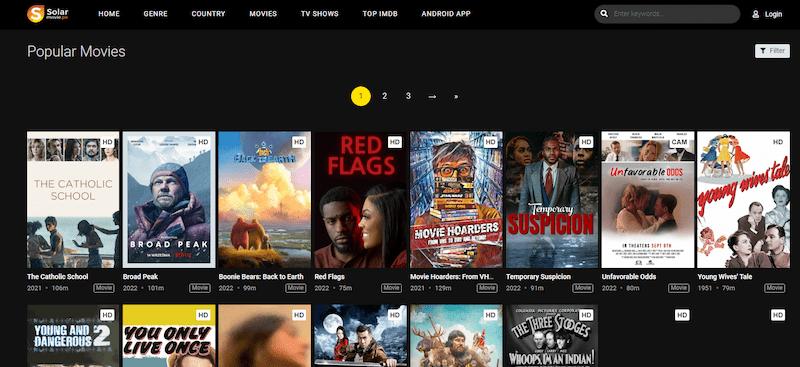Select MOVIES in the navigation bar
The width and height of the screenshot is (800, 367).
tap(263, 14)
